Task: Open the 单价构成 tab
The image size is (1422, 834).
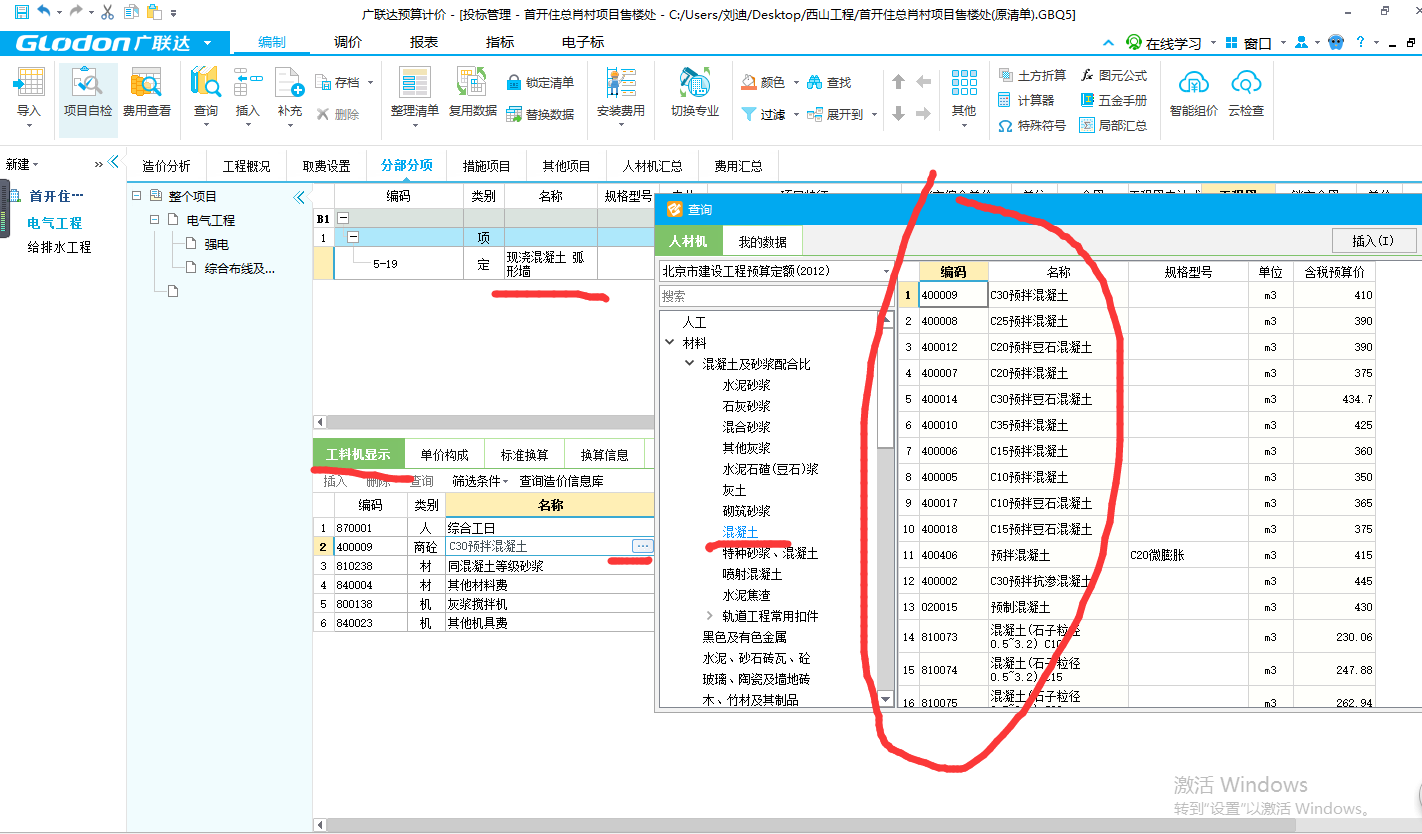Action: 444,454
